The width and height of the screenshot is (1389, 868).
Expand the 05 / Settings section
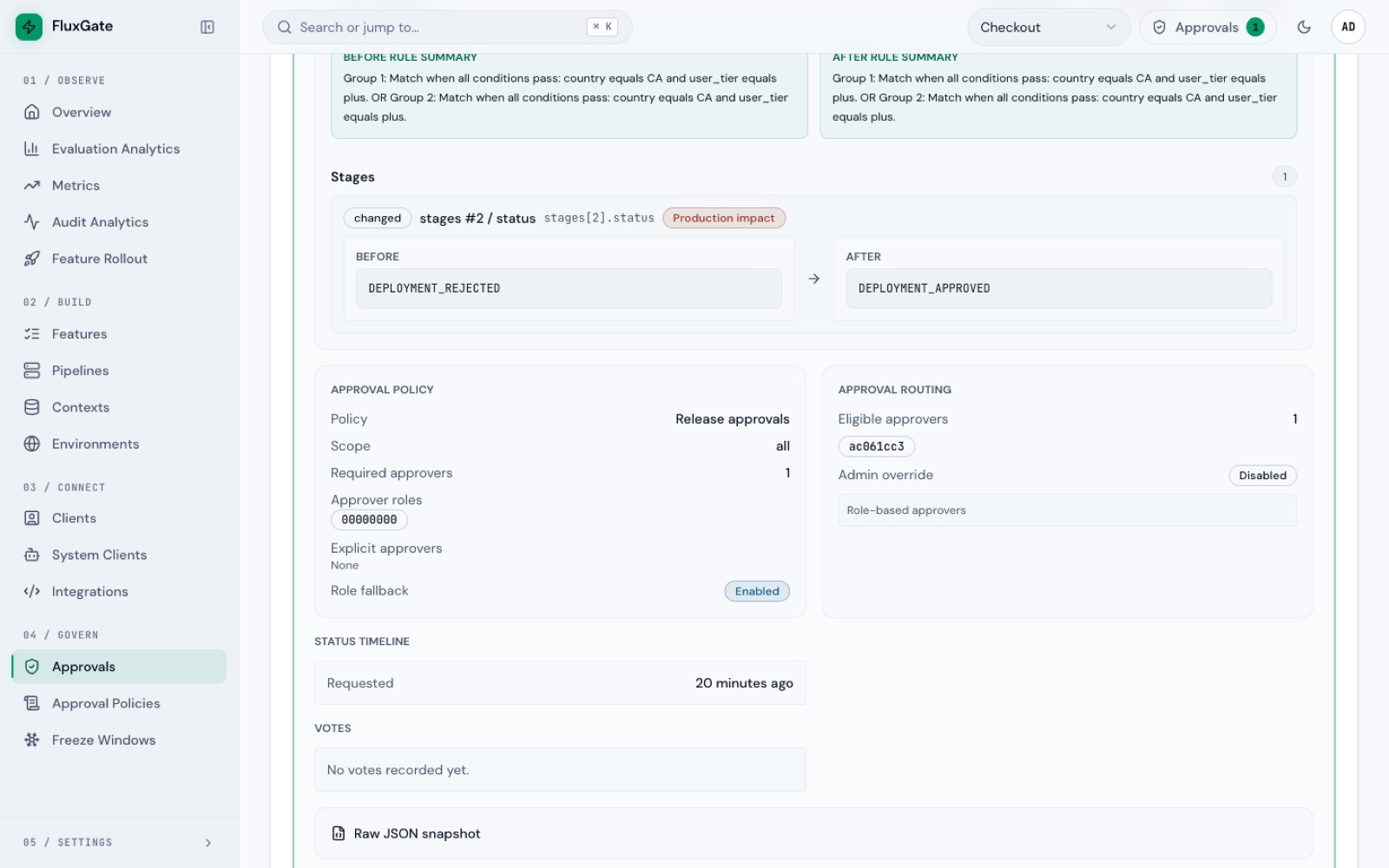[119, 842]
